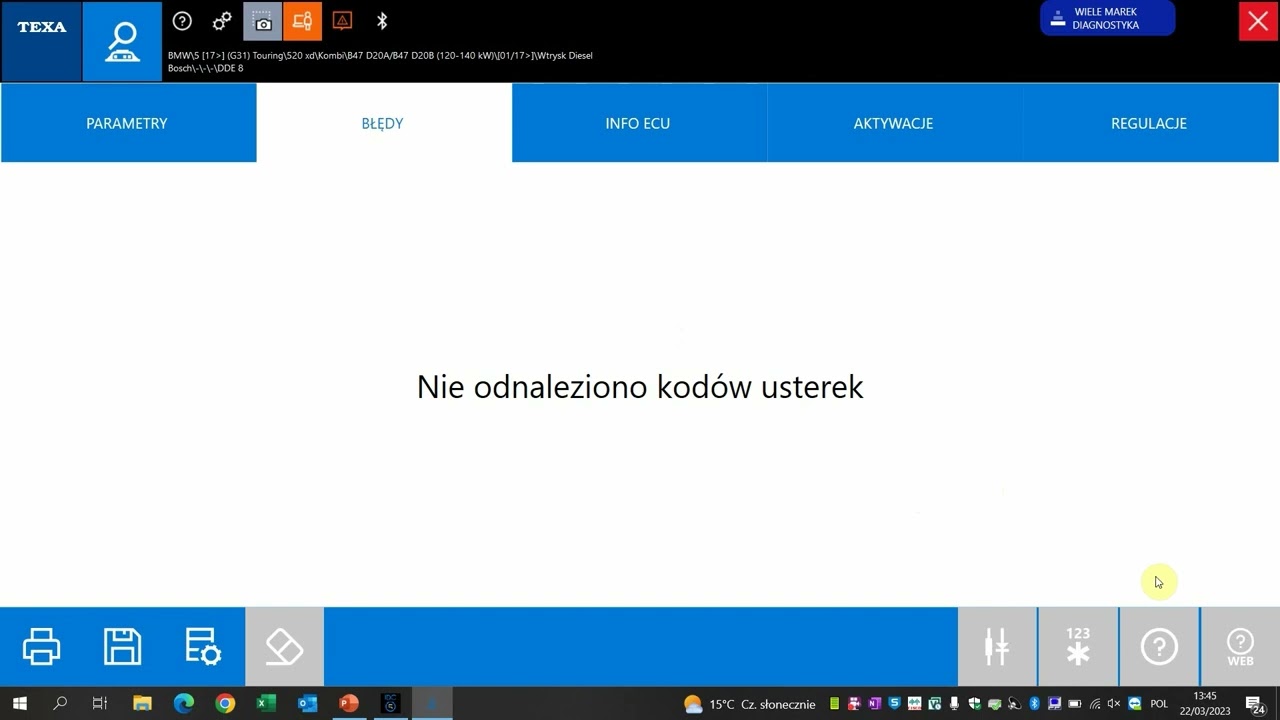Open the REGULACJE tab
1280x720 pixels.
[x=1150, y=123]
